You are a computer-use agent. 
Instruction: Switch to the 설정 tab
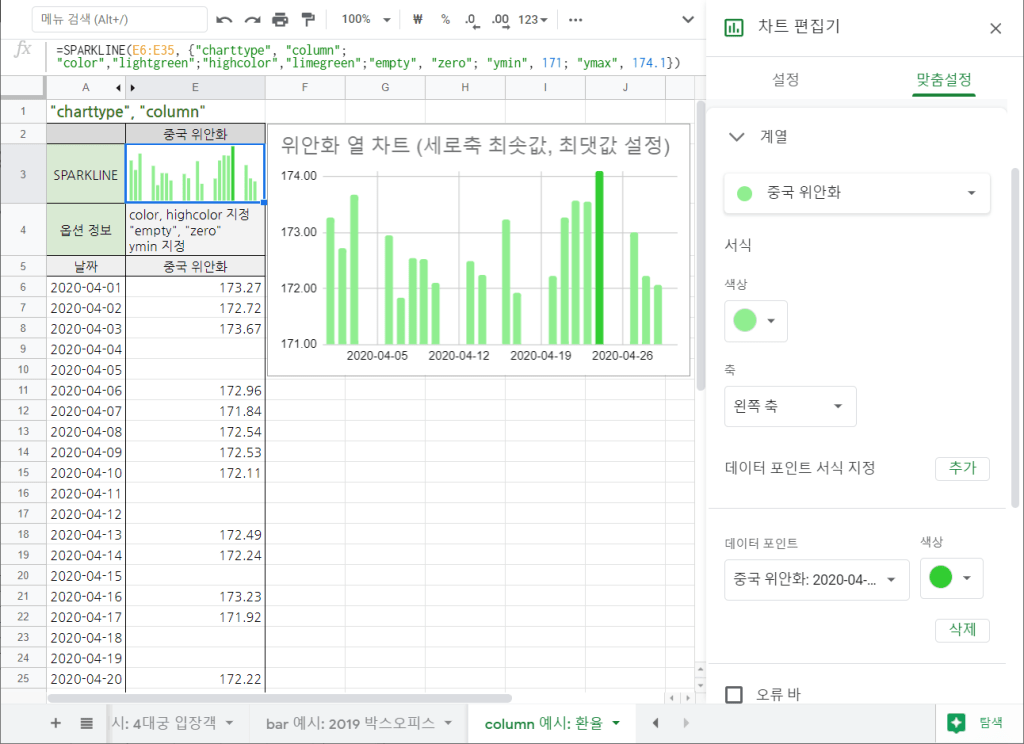[786, 79]
